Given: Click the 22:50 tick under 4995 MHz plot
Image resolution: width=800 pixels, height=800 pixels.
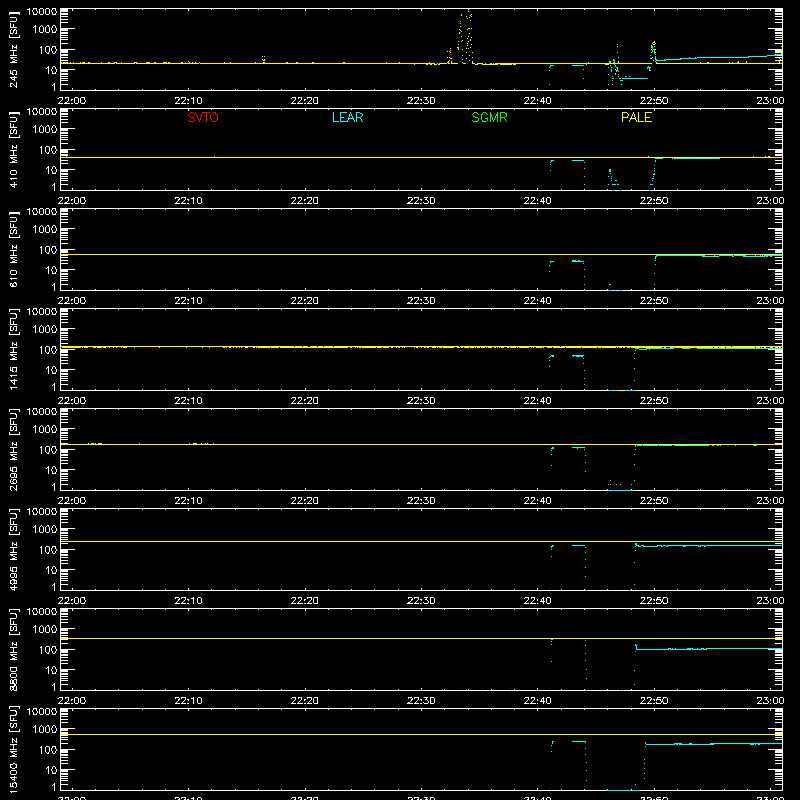Looking at the screenshot, I should tap(654, 601).
